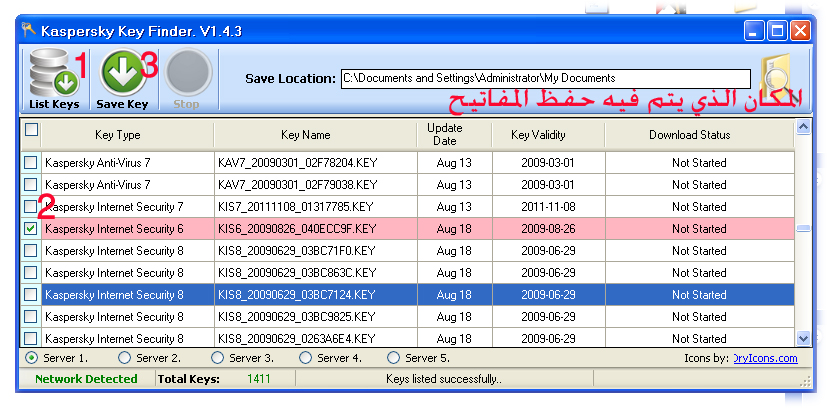Click the 2009-08-26 key validity cell
The image size is (827, 408).
[x=548, y=229]
